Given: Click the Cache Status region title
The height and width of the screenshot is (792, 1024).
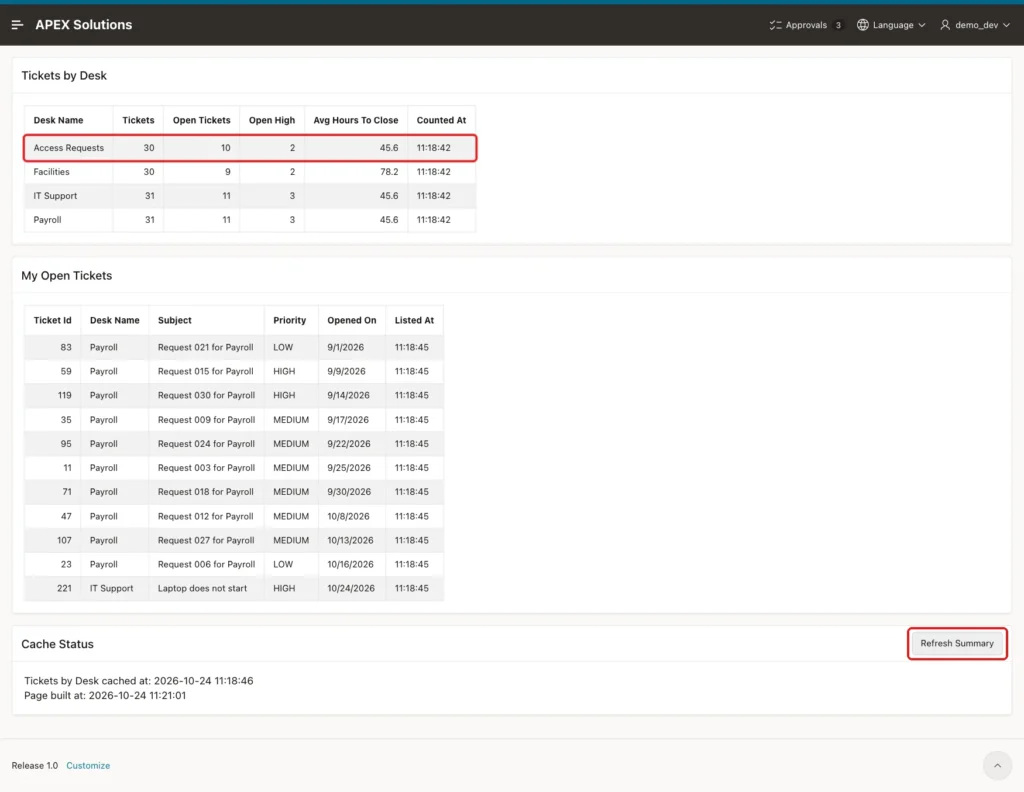Looking at the screenshot, I should pyautogui.click(x=57, y=644).
